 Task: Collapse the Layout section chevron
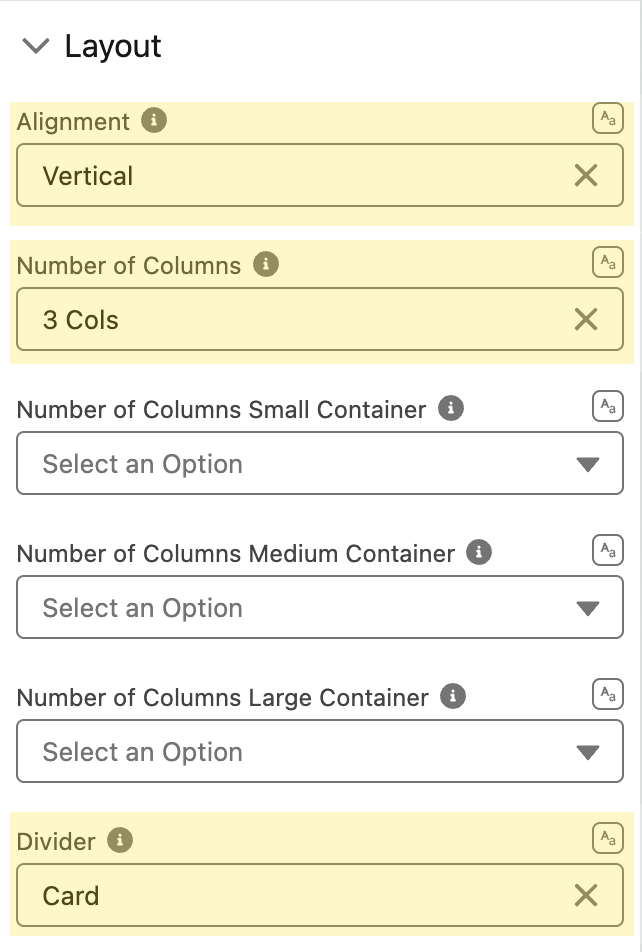[35, 46]
